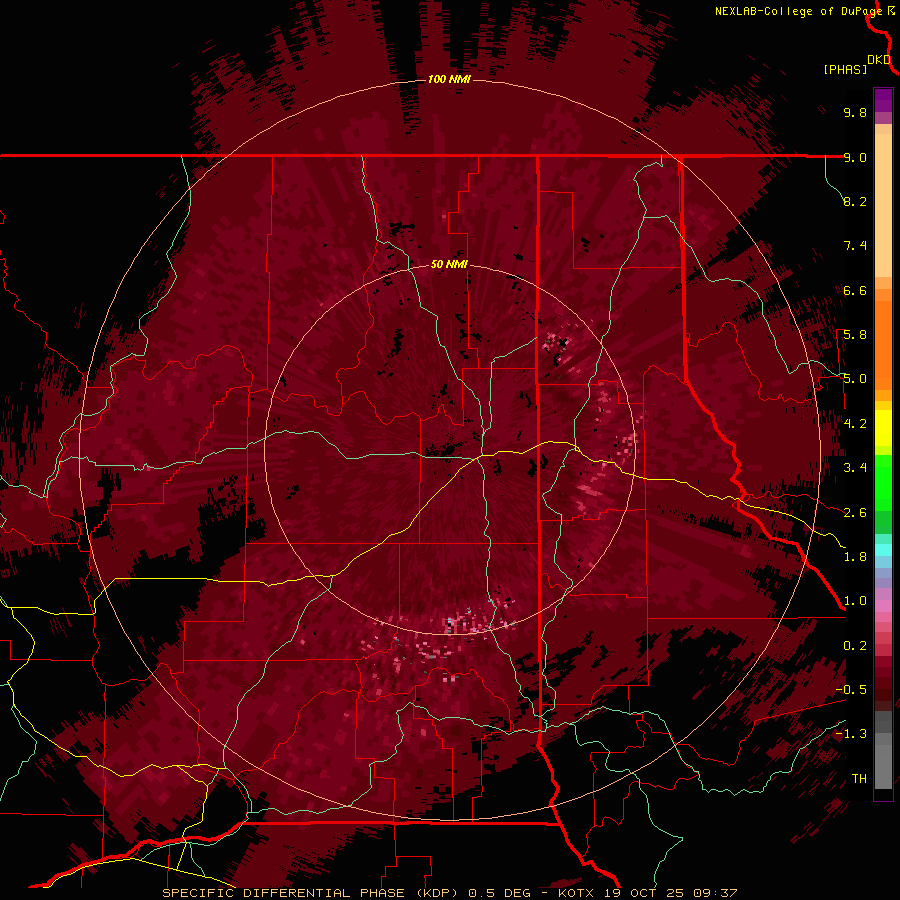
Task: Click the NEXLAB-College of DuPage credit text
Action: click(799, 11)
